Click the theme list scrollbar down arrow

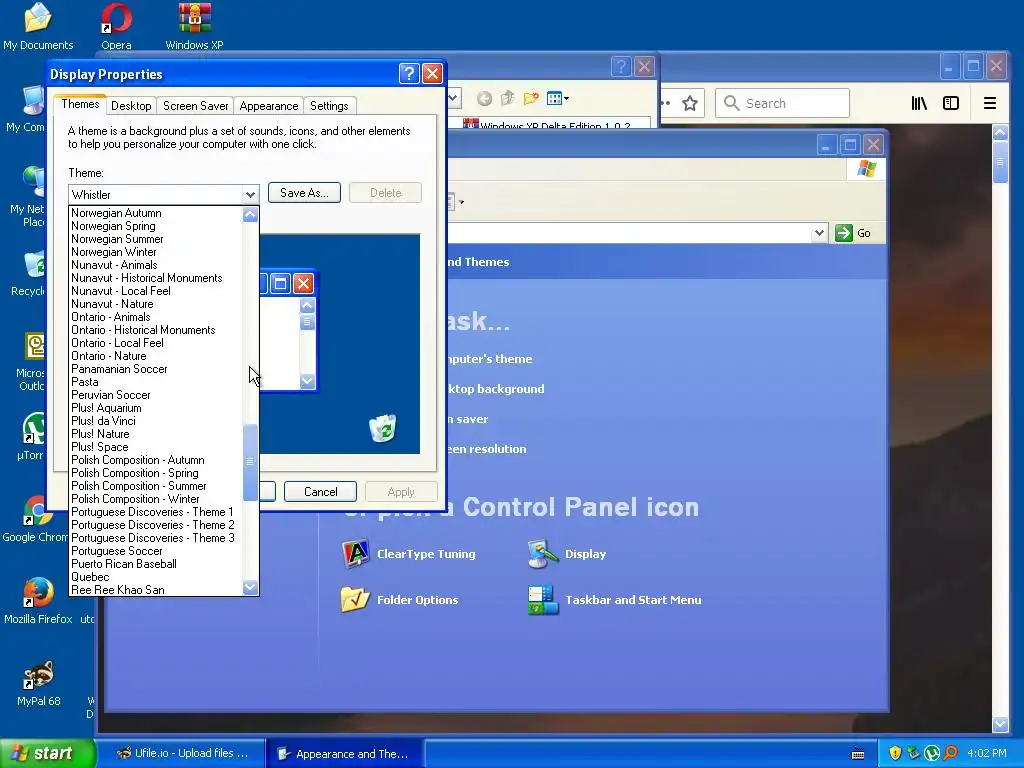coord(250,588)
